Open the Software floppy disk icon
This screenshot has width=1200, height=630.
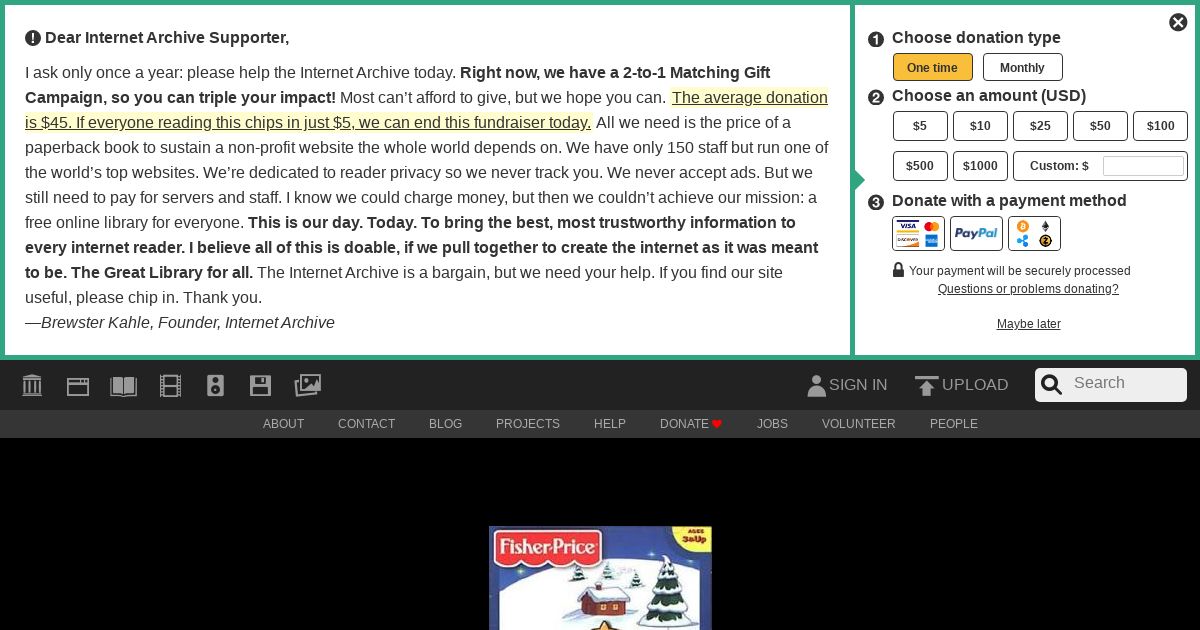(x=260, y=386)
